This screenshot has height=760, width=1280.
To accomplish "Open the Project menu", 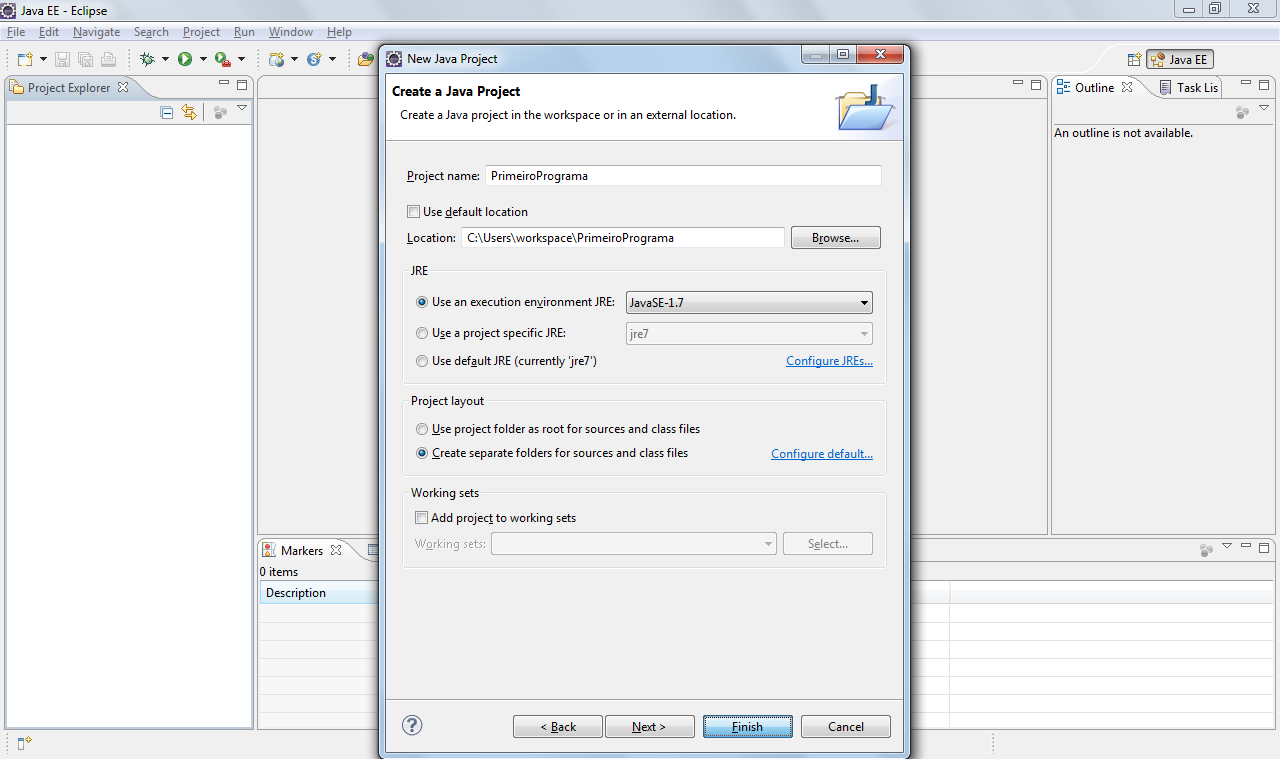I will [201, 32].
